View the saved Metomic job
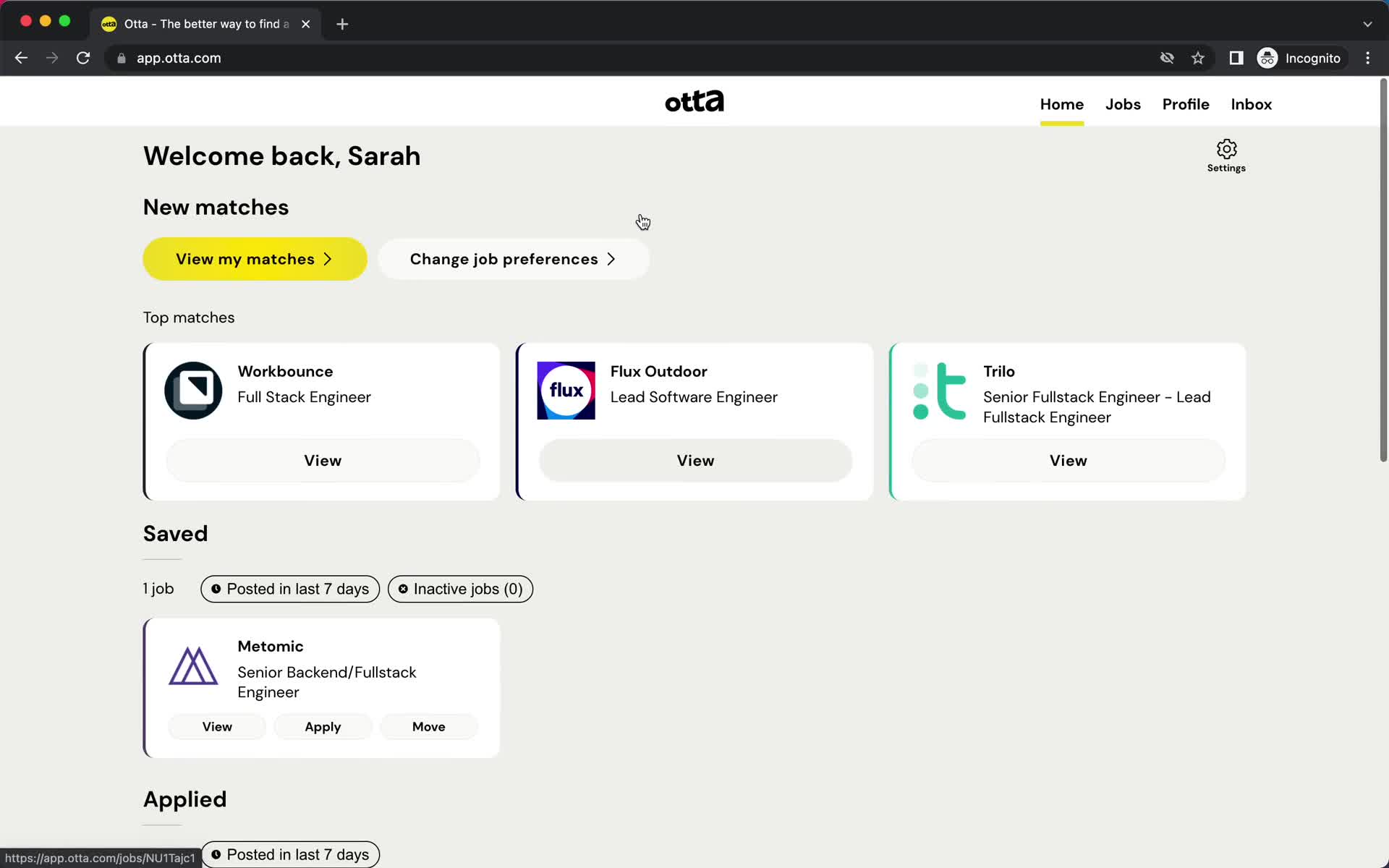 (217, 727)
